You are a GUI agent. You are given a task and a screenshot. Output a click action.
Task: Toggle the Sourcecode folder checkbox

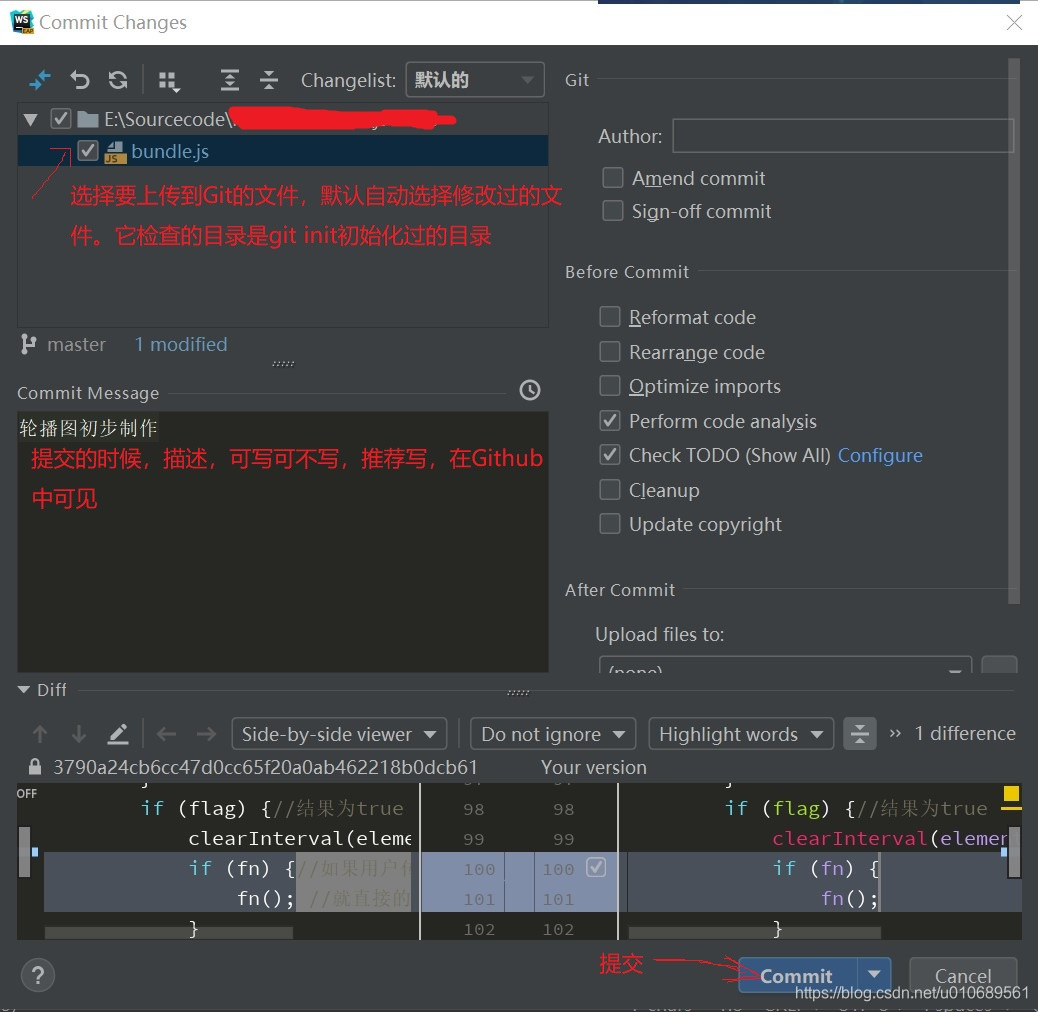60,118
